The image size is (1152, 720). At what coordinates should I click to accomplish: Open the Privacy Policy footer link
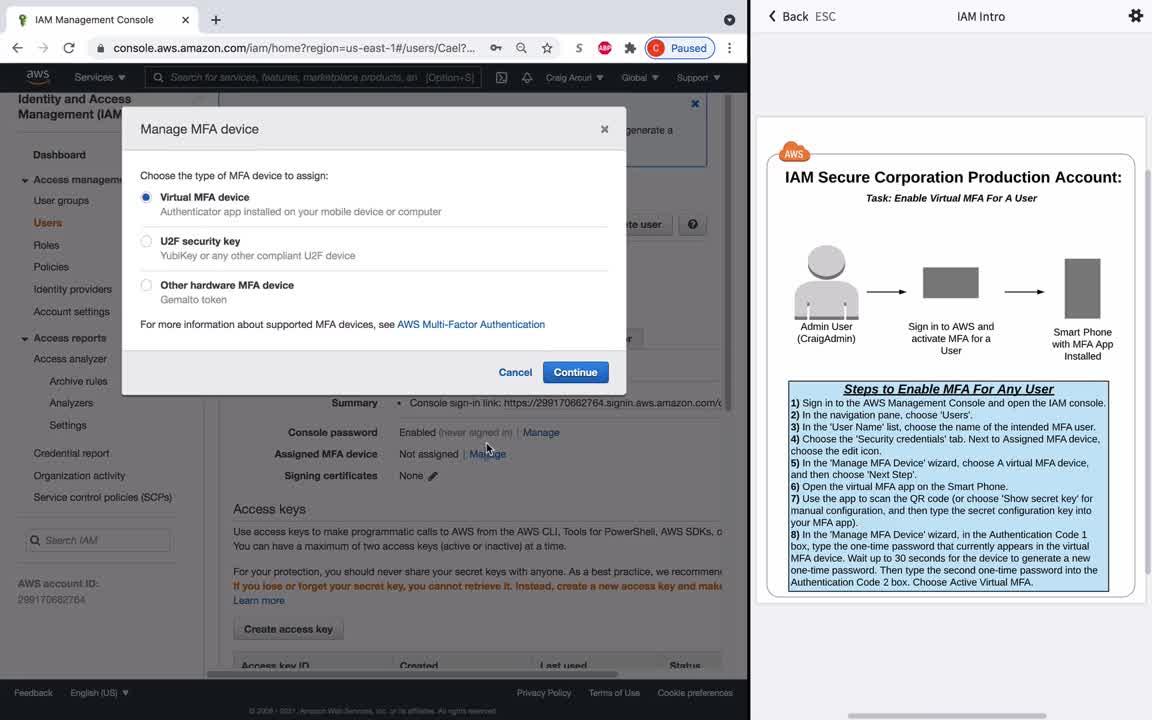[x=544, y=693]
